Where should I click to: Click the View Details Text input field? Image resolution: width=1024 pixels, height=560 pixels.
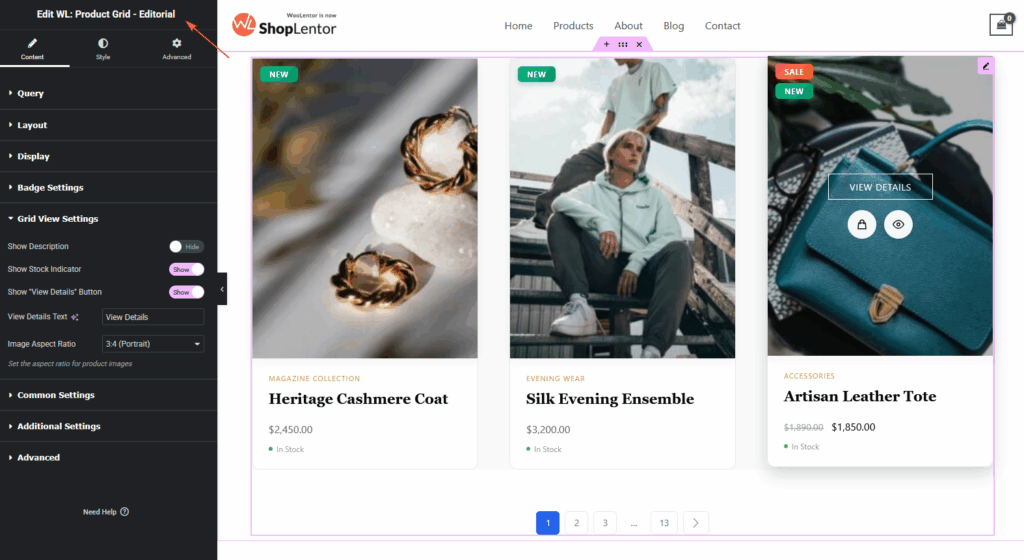pos(153,317)
